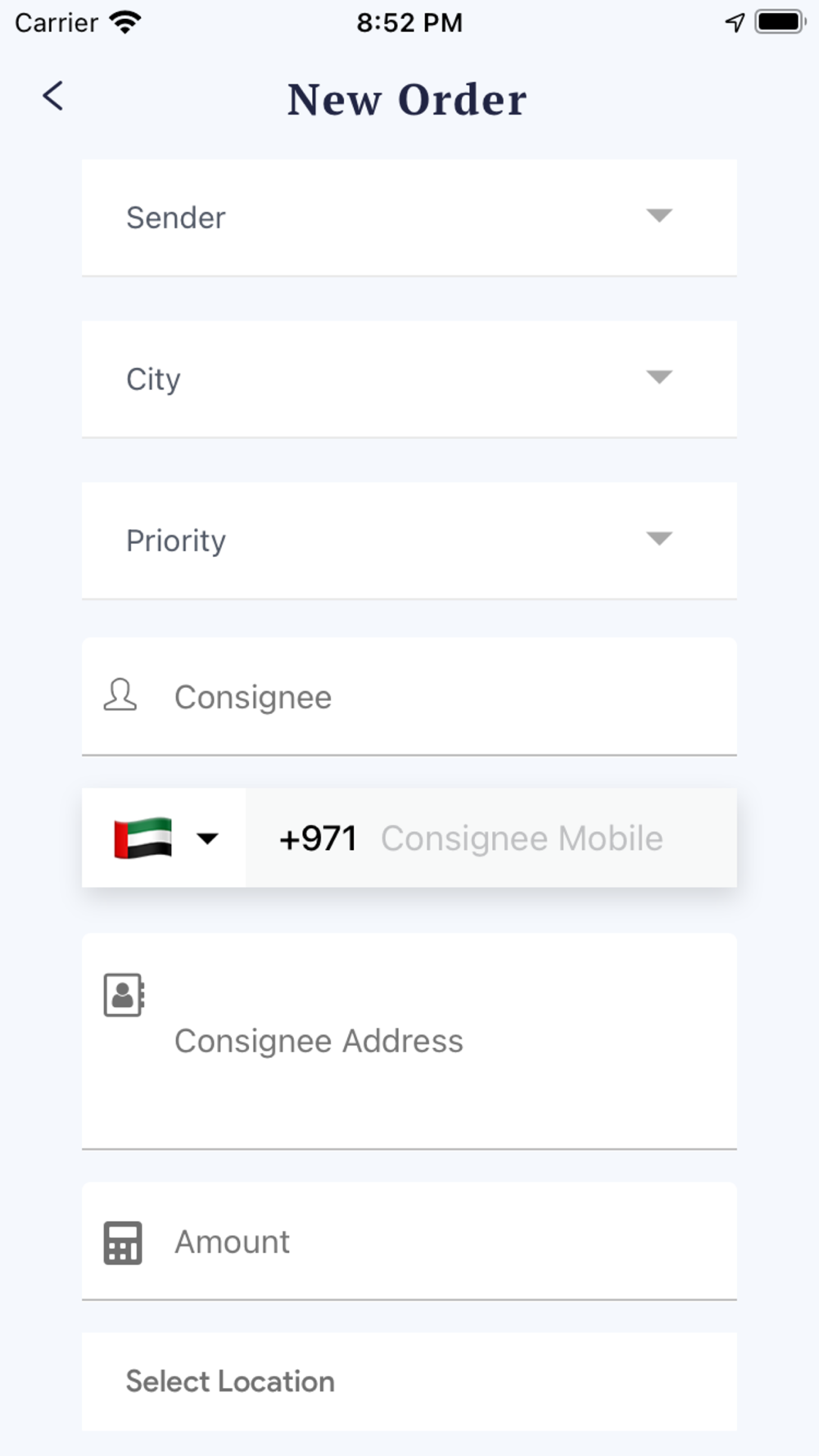Click the consignee person icon
The image size is (819, 1456).
click(x=120, y=695)
